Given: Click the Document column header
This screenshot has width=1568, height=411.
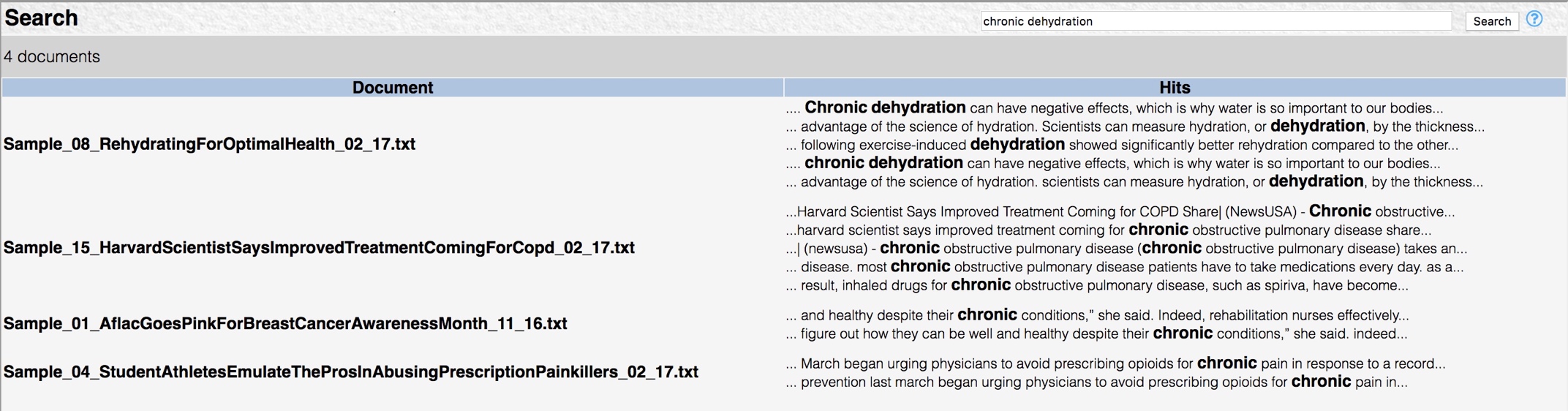Looking at the screenshot, I should 392,88.
